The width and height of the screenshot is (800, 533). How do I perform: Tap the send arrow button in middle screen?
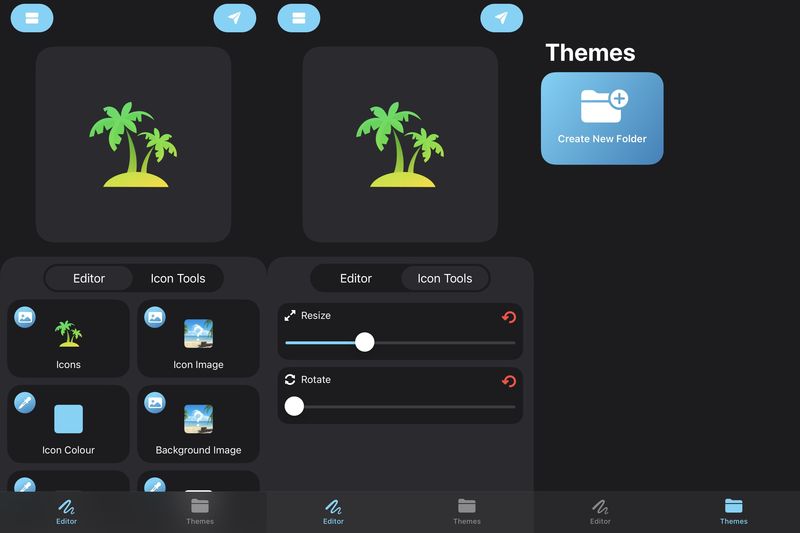coord(502,18)
